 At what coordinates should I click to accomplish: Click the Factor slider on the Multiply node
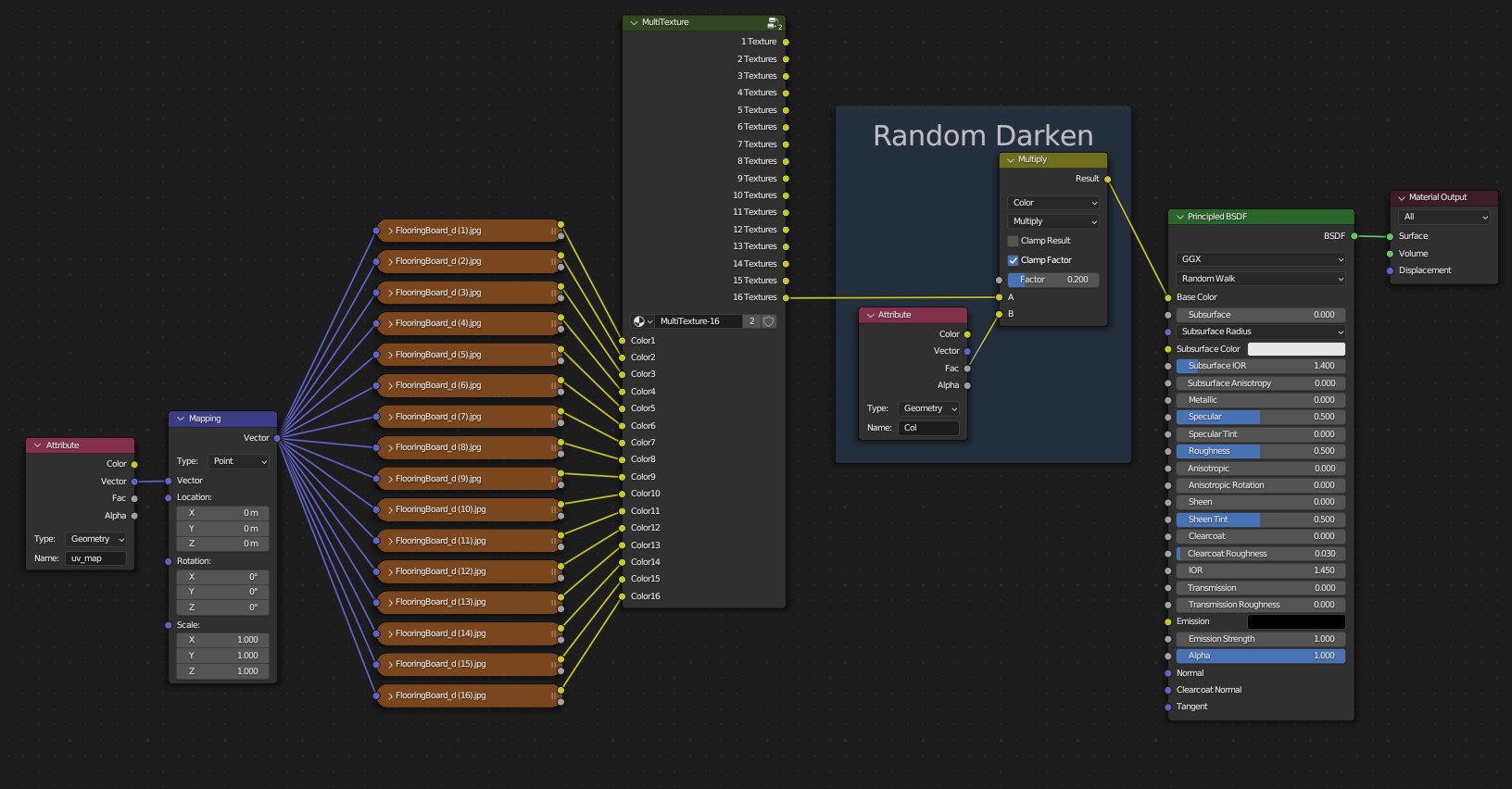pyautogui.click(x=1053, y=280)
